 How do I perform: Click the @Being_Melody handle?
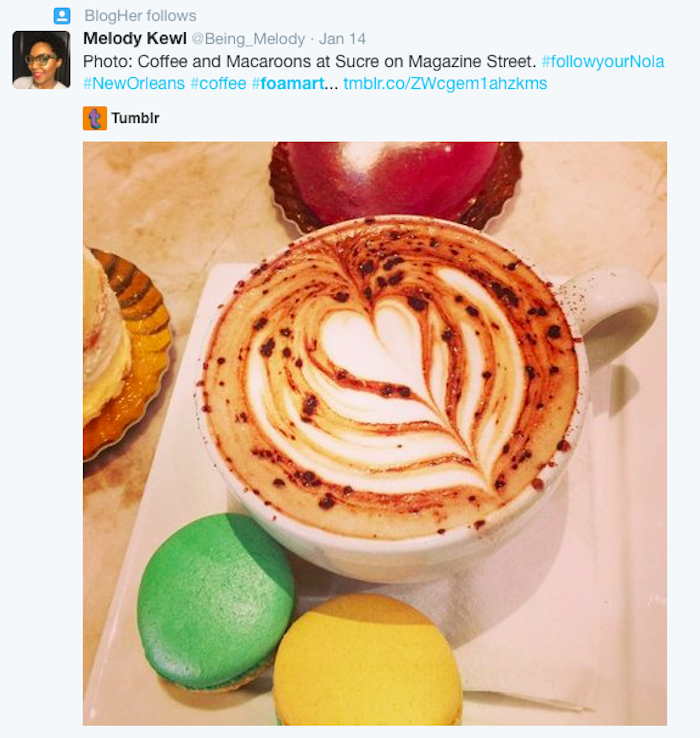pyautogui.click(x=248, y=40)
